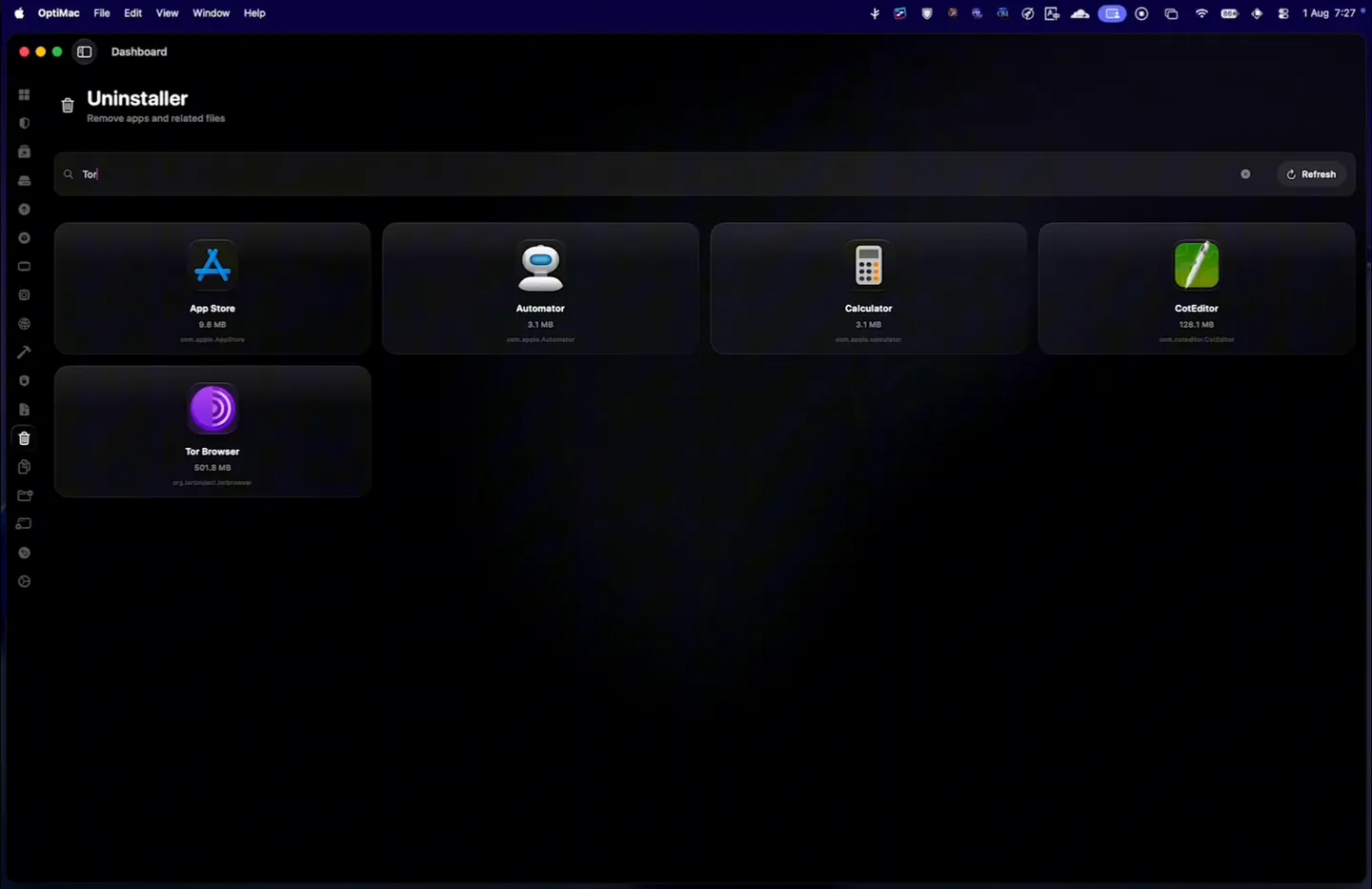
Task: Open Control Center in menu bar
Action: [x=1283, y=13]
